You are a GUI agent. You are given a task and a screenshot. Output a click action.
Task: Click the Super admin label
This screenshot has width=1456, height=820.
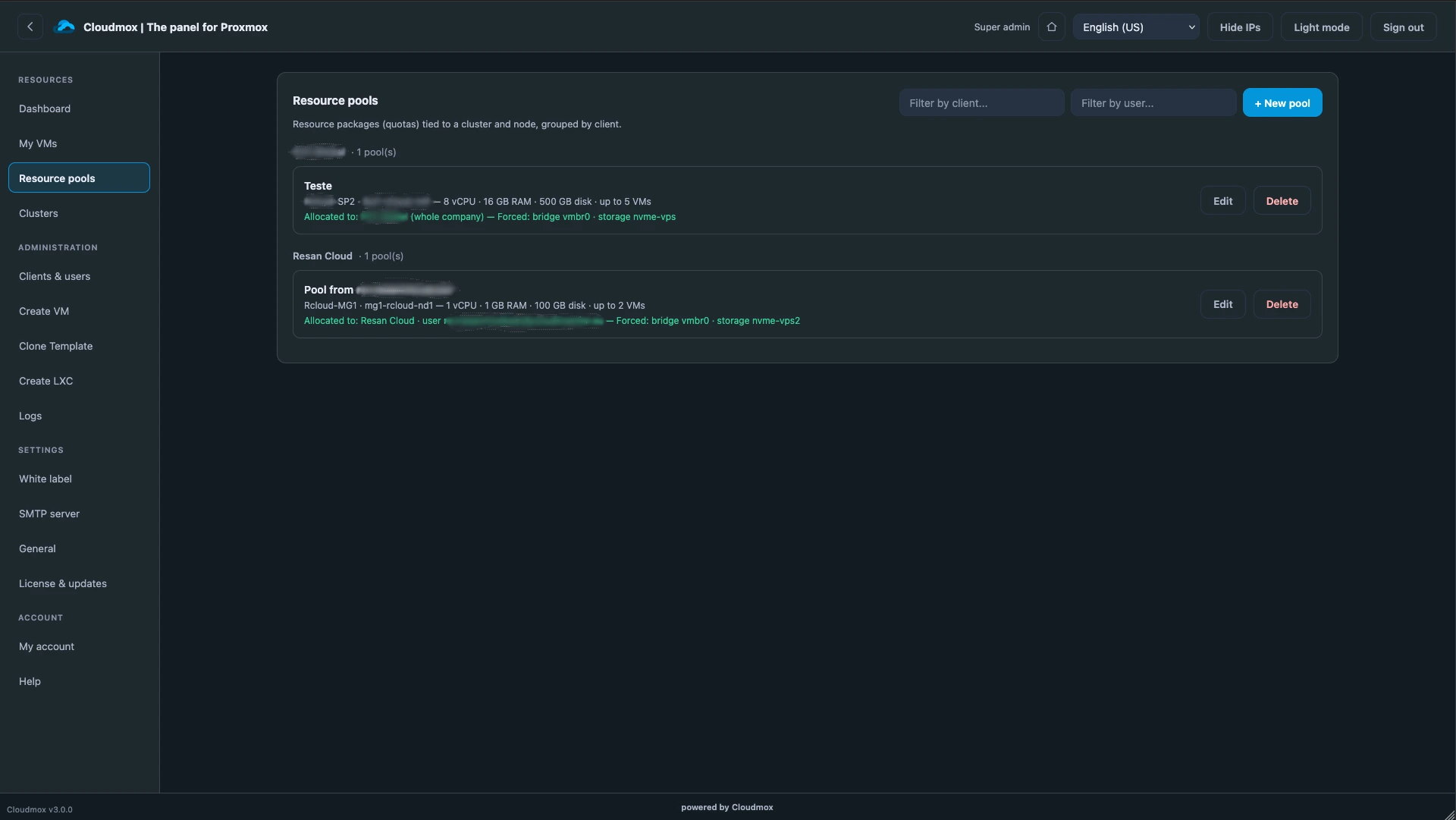[x=1002, y=27]
